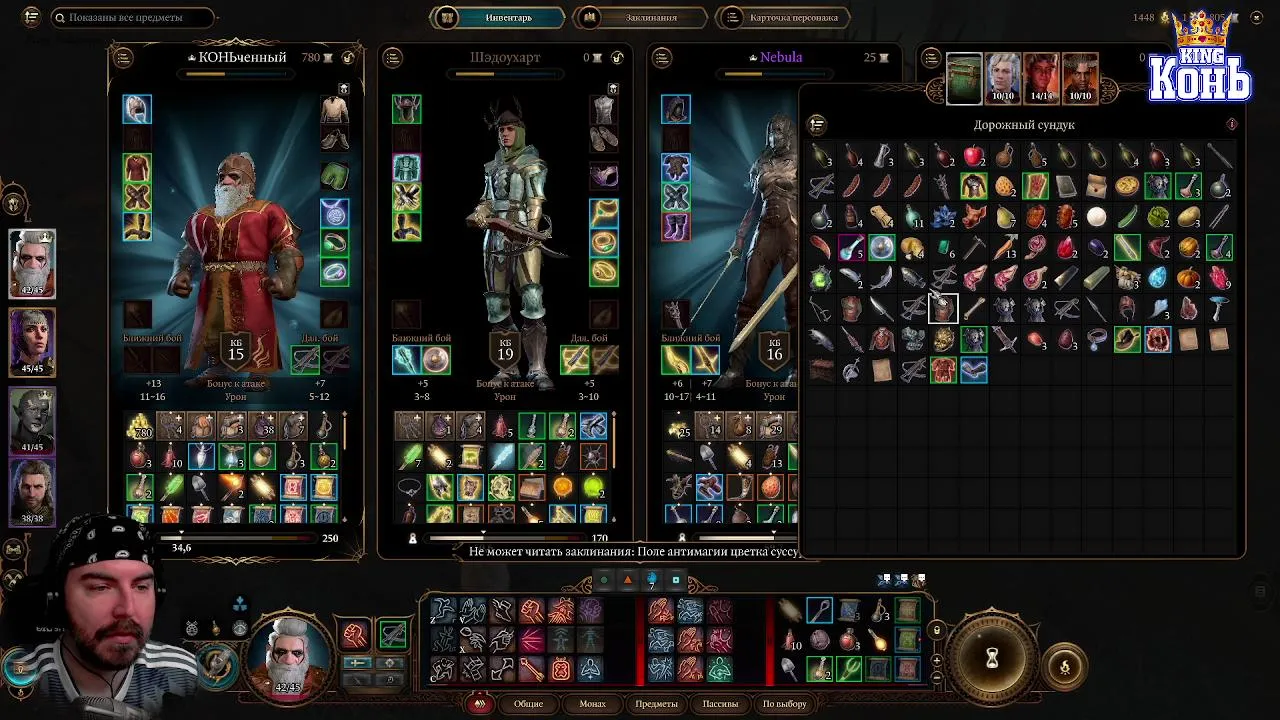Toggle the round icon beside КОНЬченный's 780 gold
This screenshot has width=1280, height=720.
(x=348, y=57)
